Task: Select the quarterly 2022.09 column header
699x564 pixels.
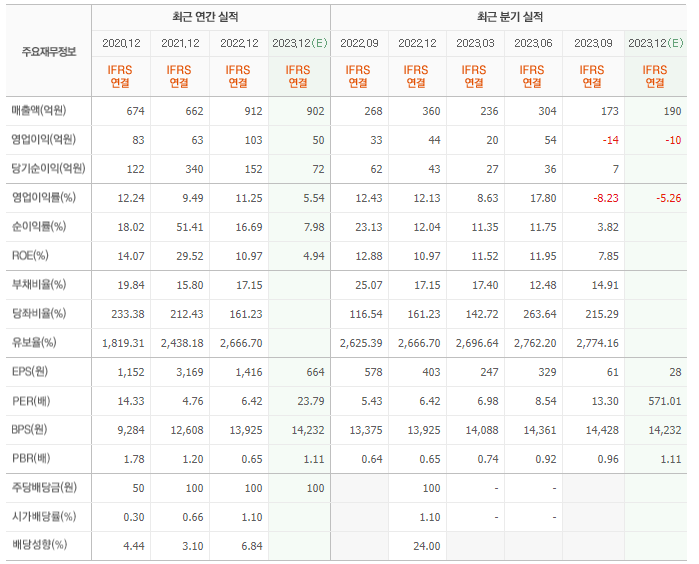Action: click(x=359, y=43)
